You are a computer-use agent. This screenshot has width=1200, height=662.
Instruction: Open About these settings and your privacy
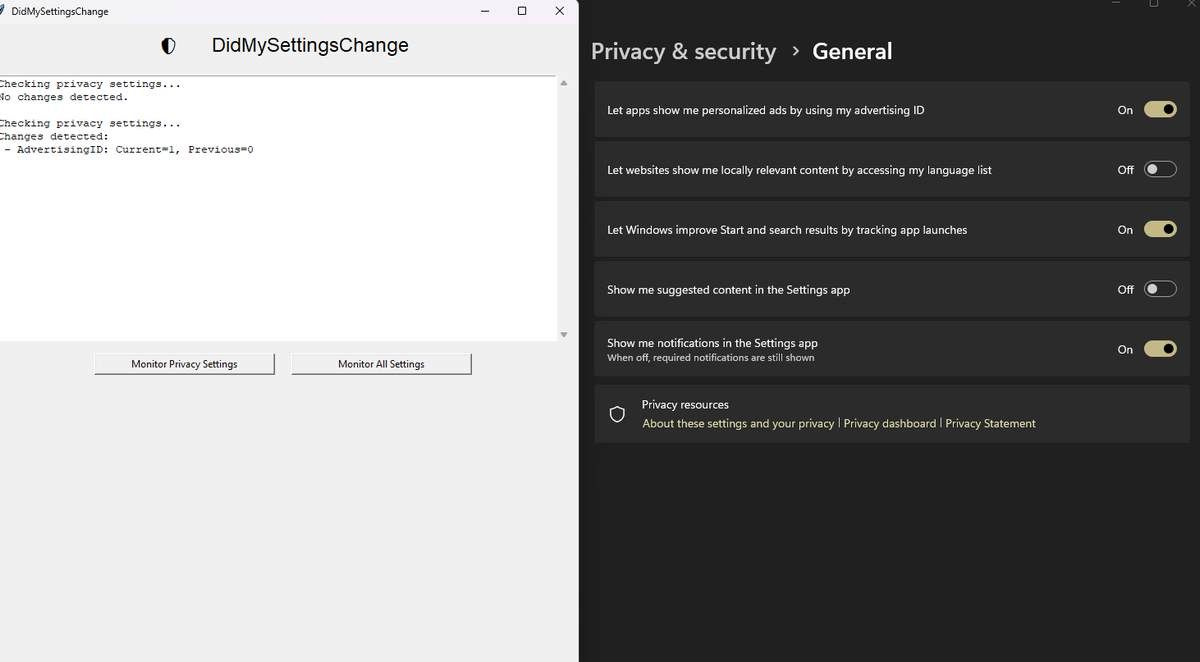737,423
